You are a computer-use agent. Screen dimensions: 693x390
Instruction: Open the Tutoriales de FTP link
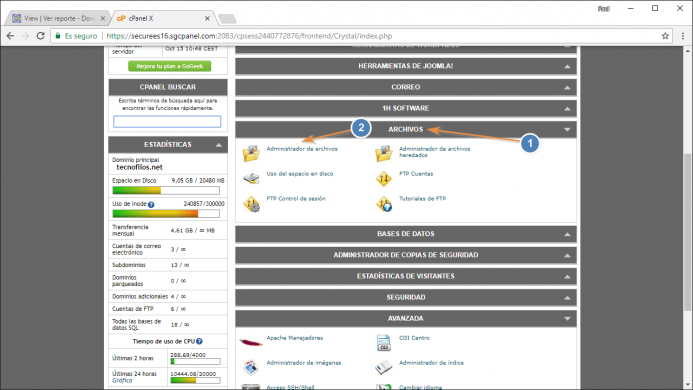pyautogui.click(x=423, y=199)
